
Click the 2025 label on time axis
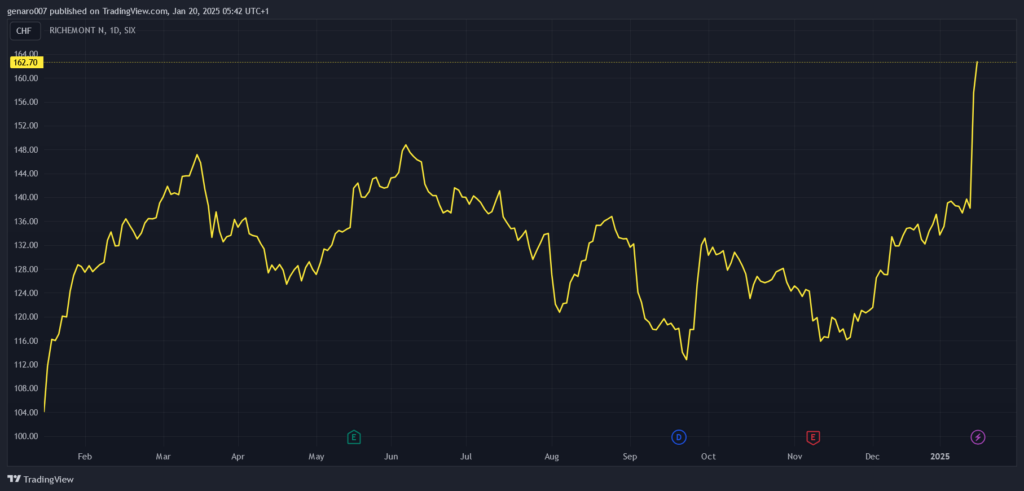[940, 457]
